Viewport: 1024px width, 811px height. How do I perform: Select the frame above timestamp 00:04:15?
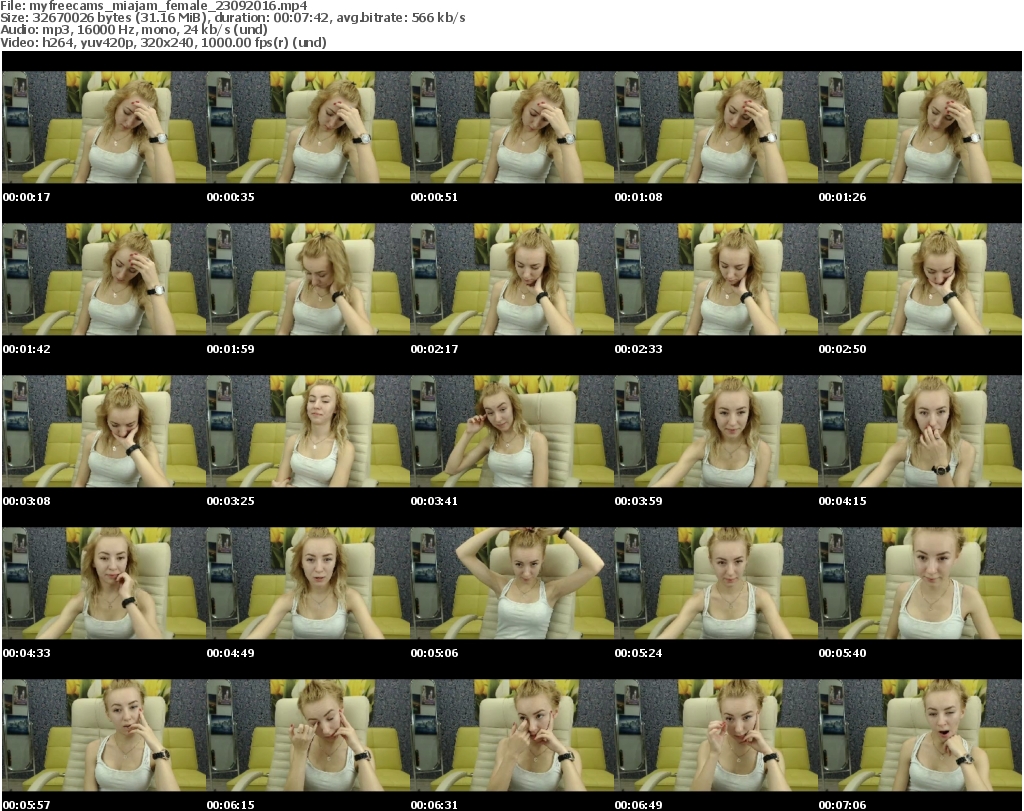(x=919, y=431)
